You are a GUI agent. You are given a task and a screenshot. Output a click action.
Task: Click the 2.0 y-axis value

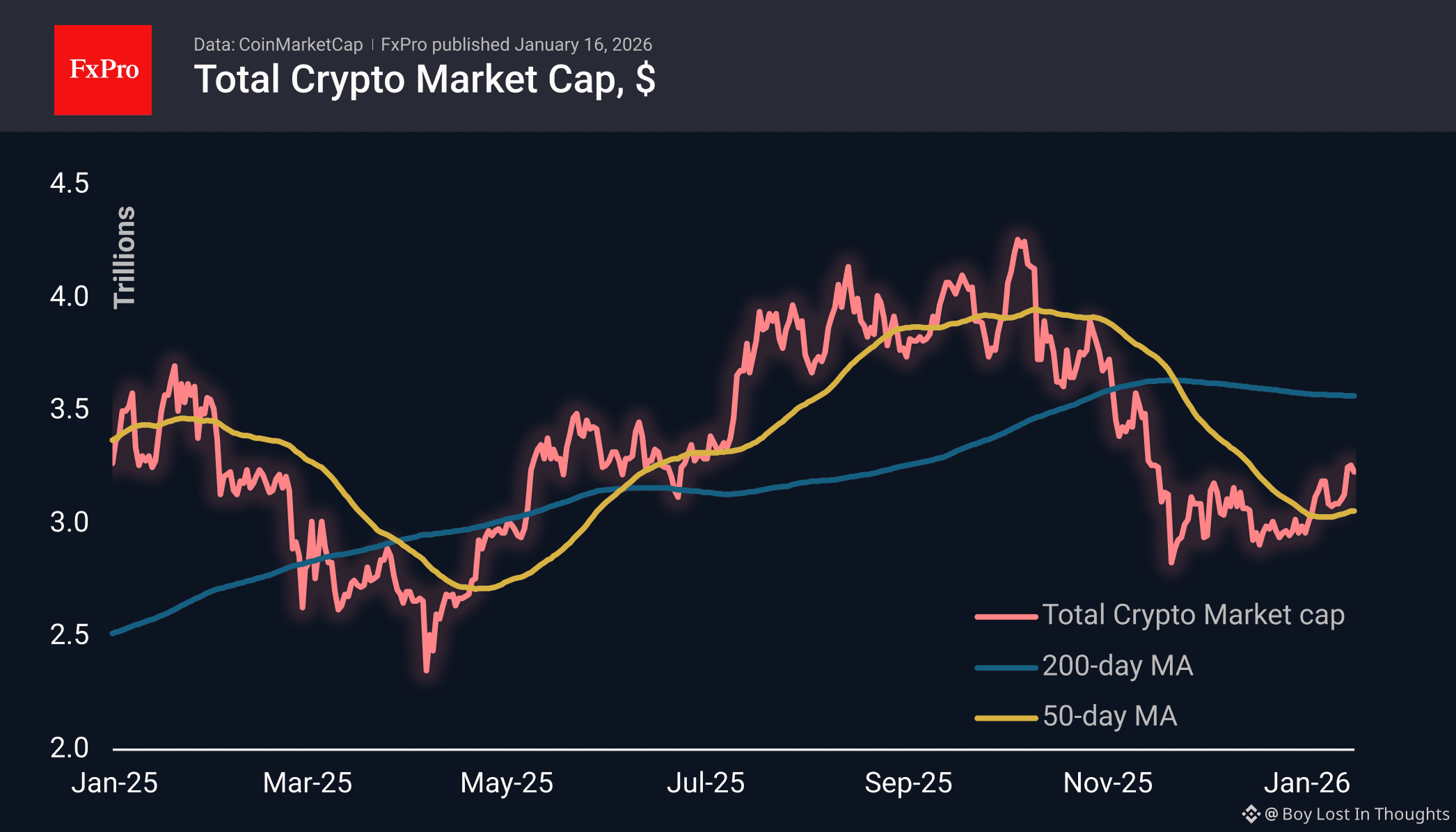click(x=70, y=748)
